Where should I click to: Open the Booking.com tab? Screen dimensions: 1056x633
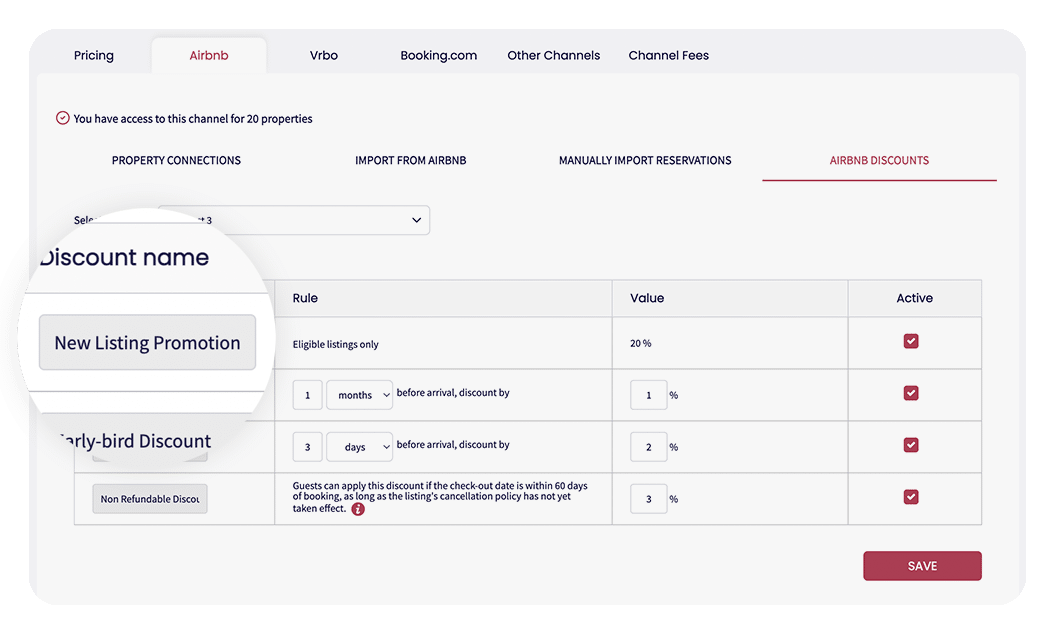[x=438, y=55]
